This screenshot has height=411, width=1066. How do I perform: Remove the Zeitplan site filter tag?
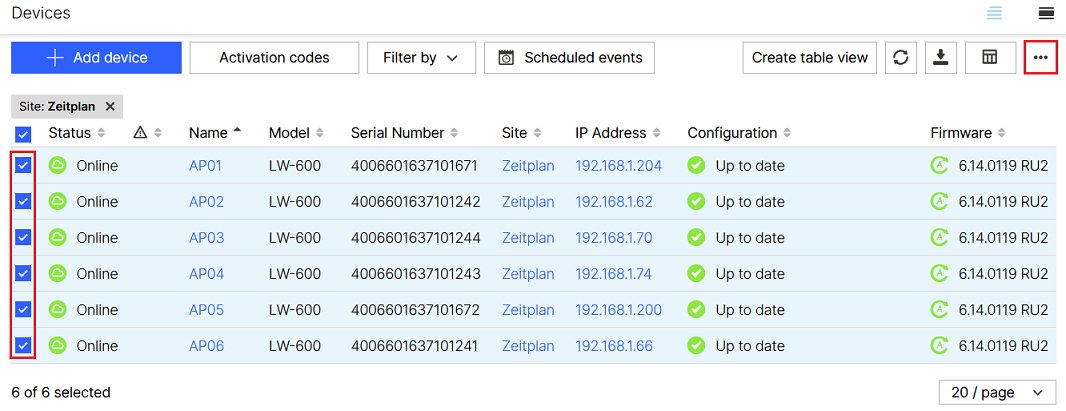(110, 106)
